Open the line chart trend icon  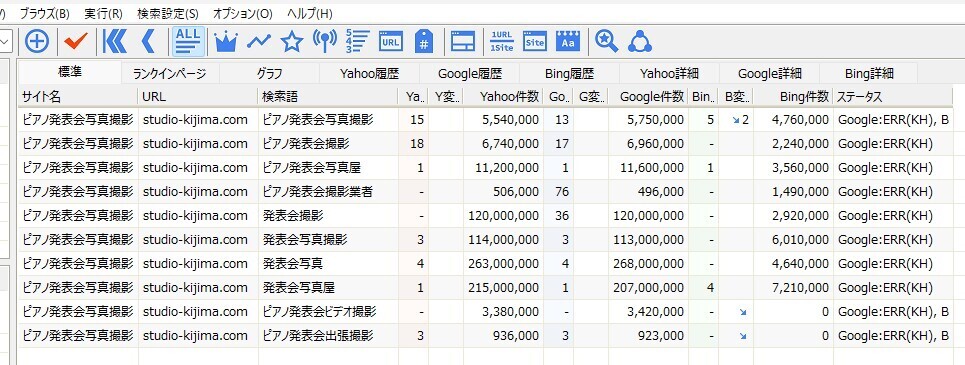point(258,42)
